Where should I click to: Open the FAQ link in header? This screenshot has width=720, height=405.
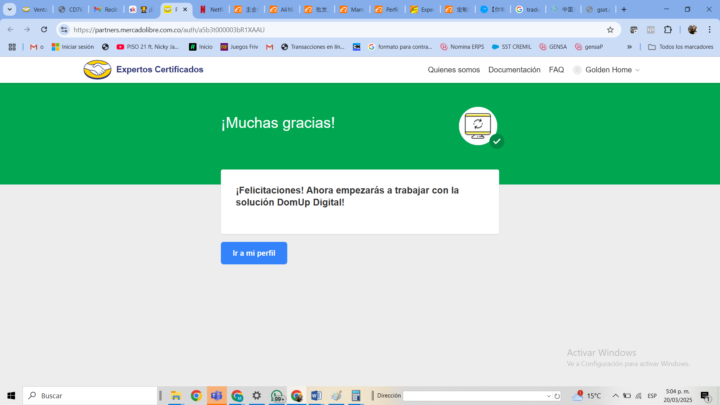click(556, 70)
